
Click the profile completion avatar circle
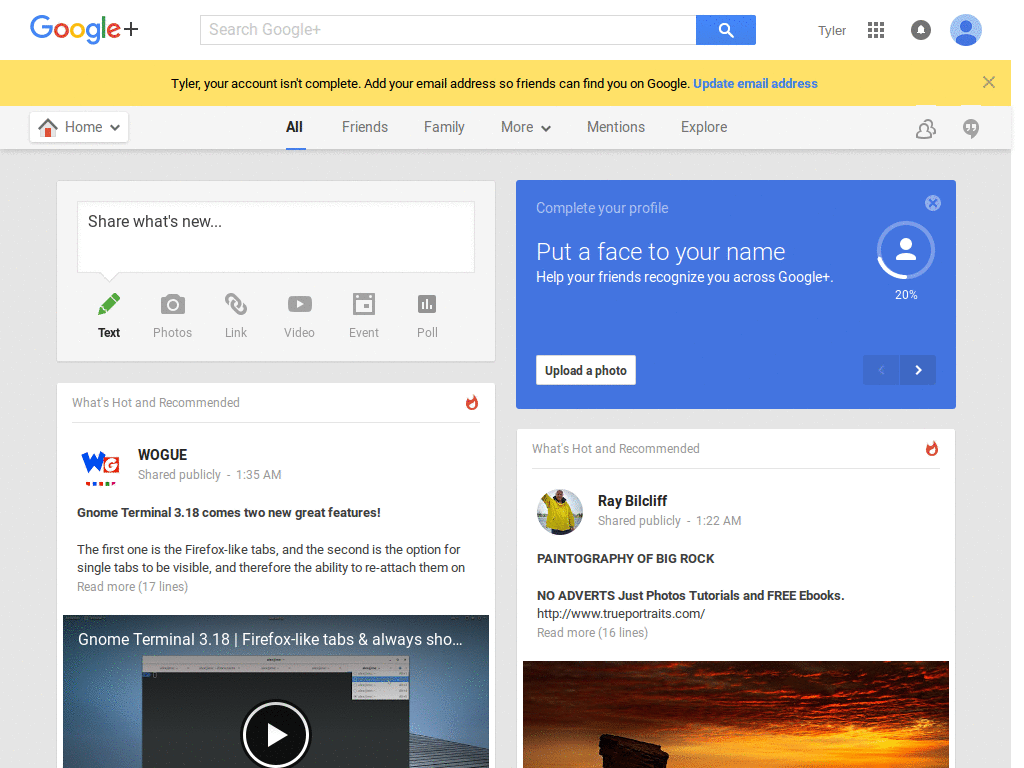point(906,250)
